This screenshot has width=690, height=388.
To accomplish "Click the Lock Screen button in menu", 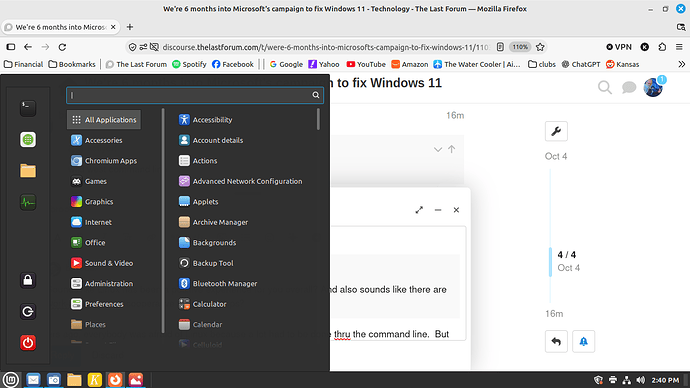I will [x=28, y=280].
